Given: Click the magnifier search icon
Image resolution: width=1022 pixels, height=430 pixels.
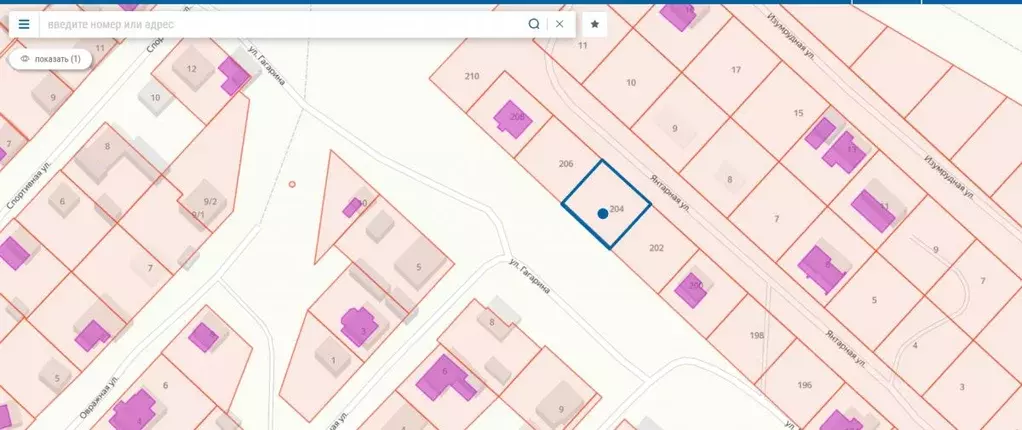Looking at the screenshot, I should 534,24.
